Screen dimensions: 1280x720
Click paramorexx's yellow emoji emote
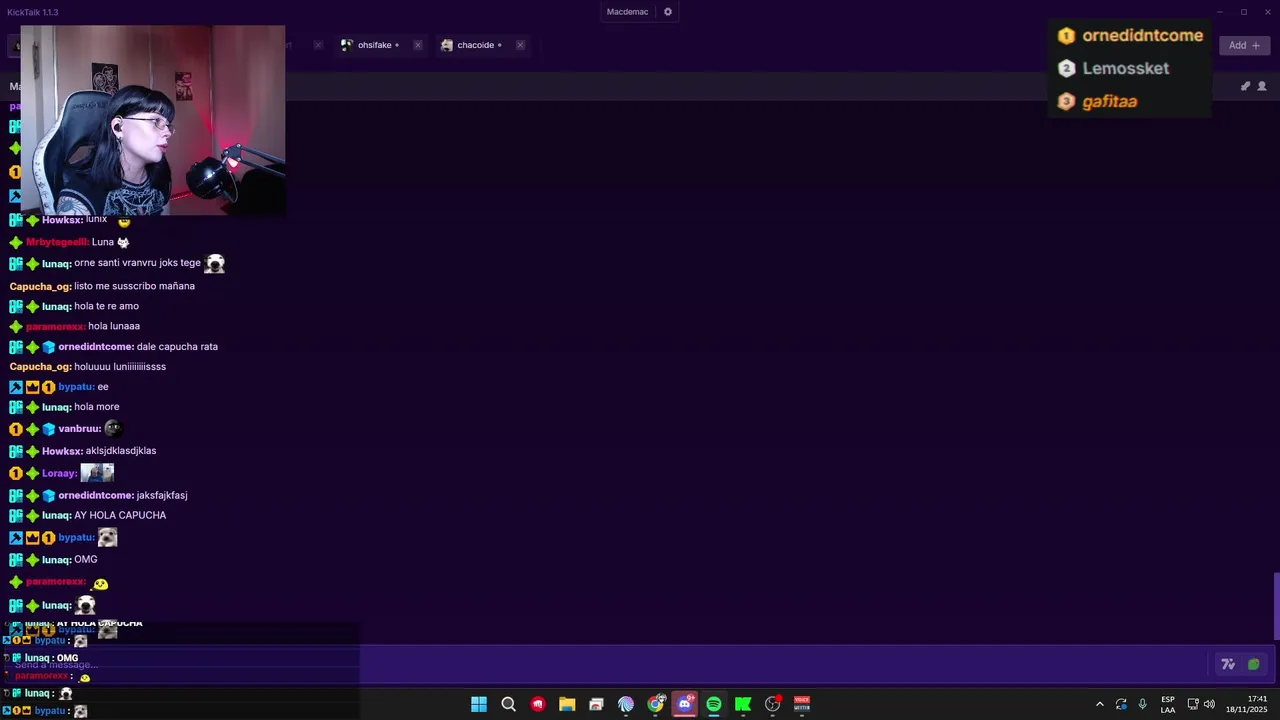tap(100, 584)
